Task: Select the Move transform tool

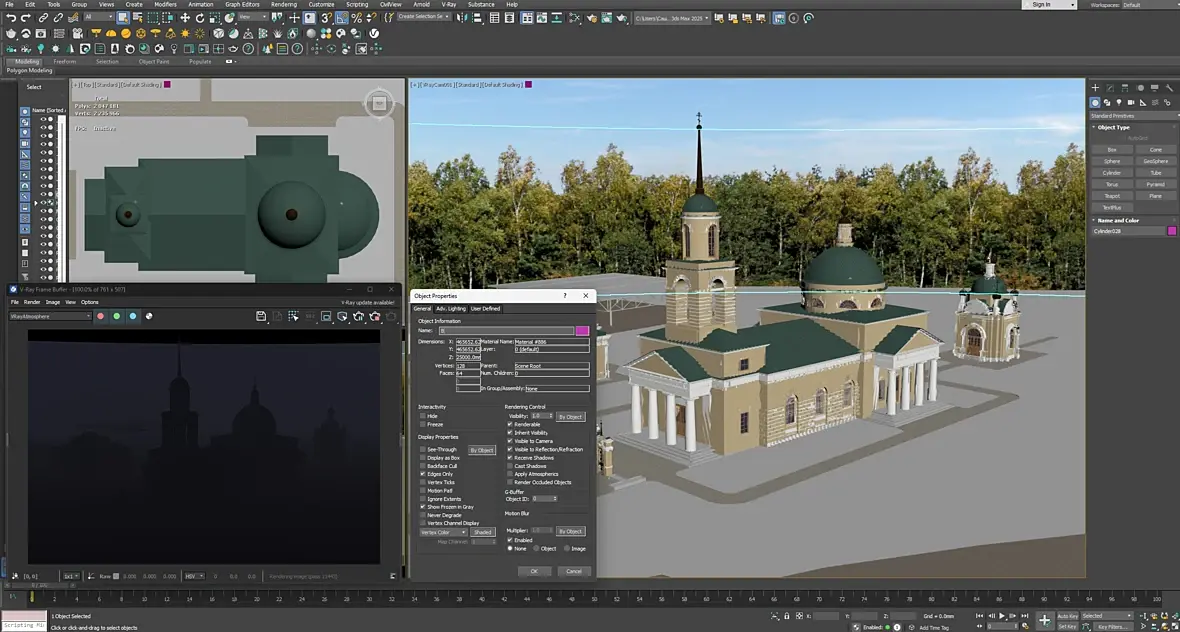Action: 185,18
